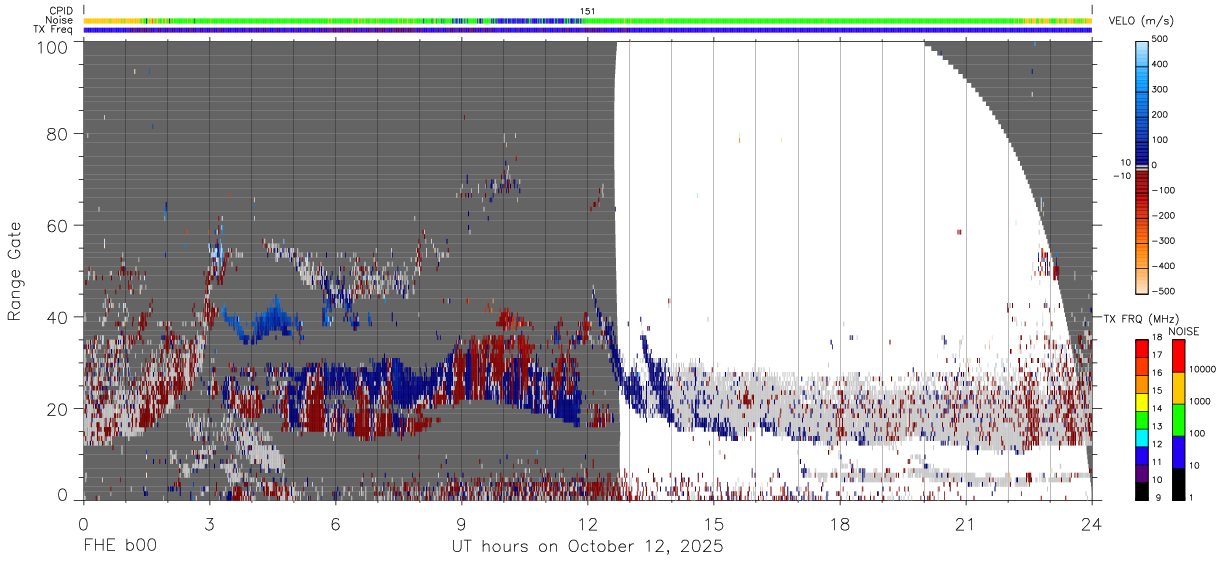Click range gate '80' on y-axis
The height and width of the screenshot is (567, 1228).
(x=59, y=134)
